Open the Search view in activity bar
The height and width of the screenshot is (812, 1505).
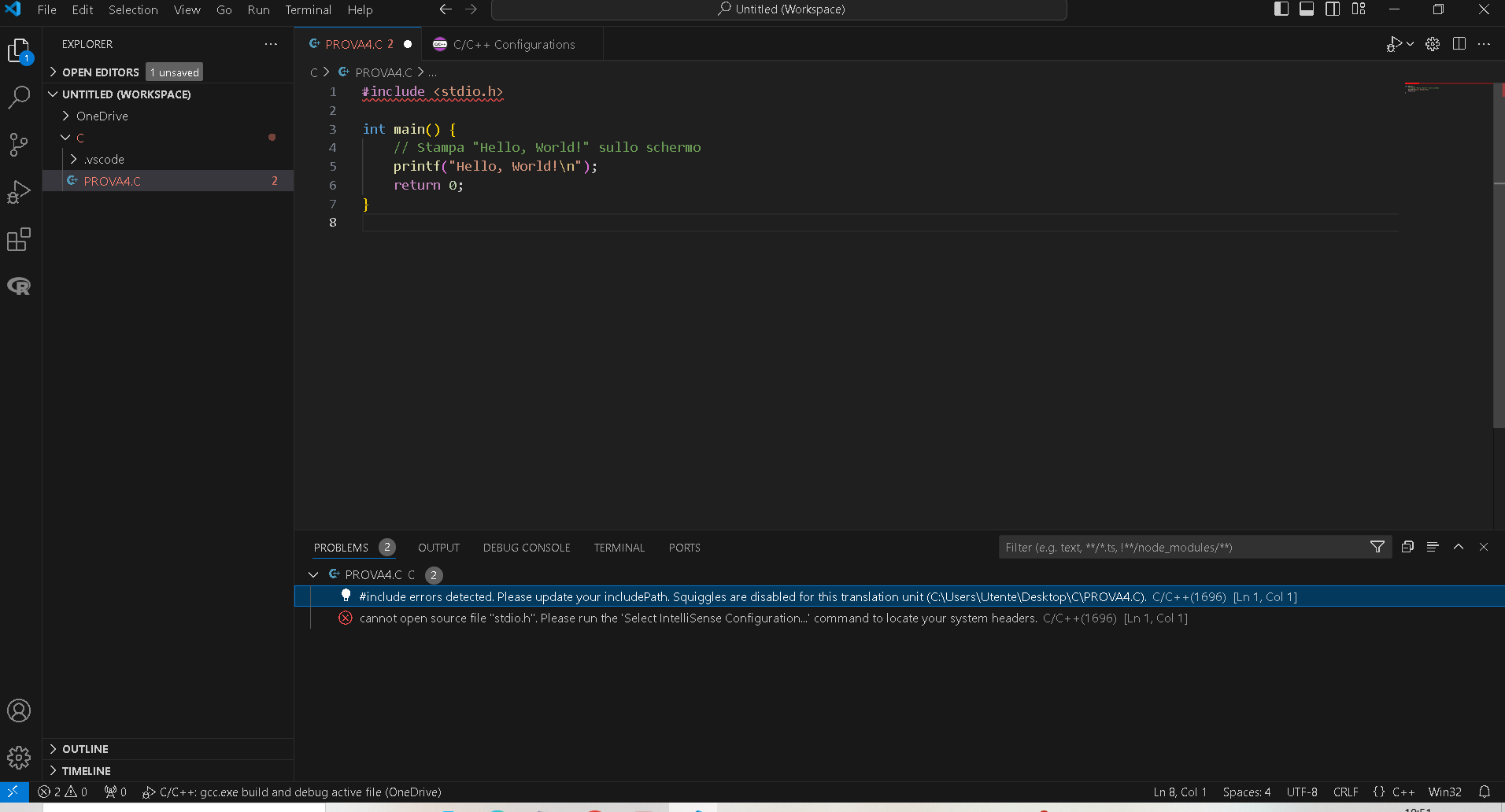[19, 98]
